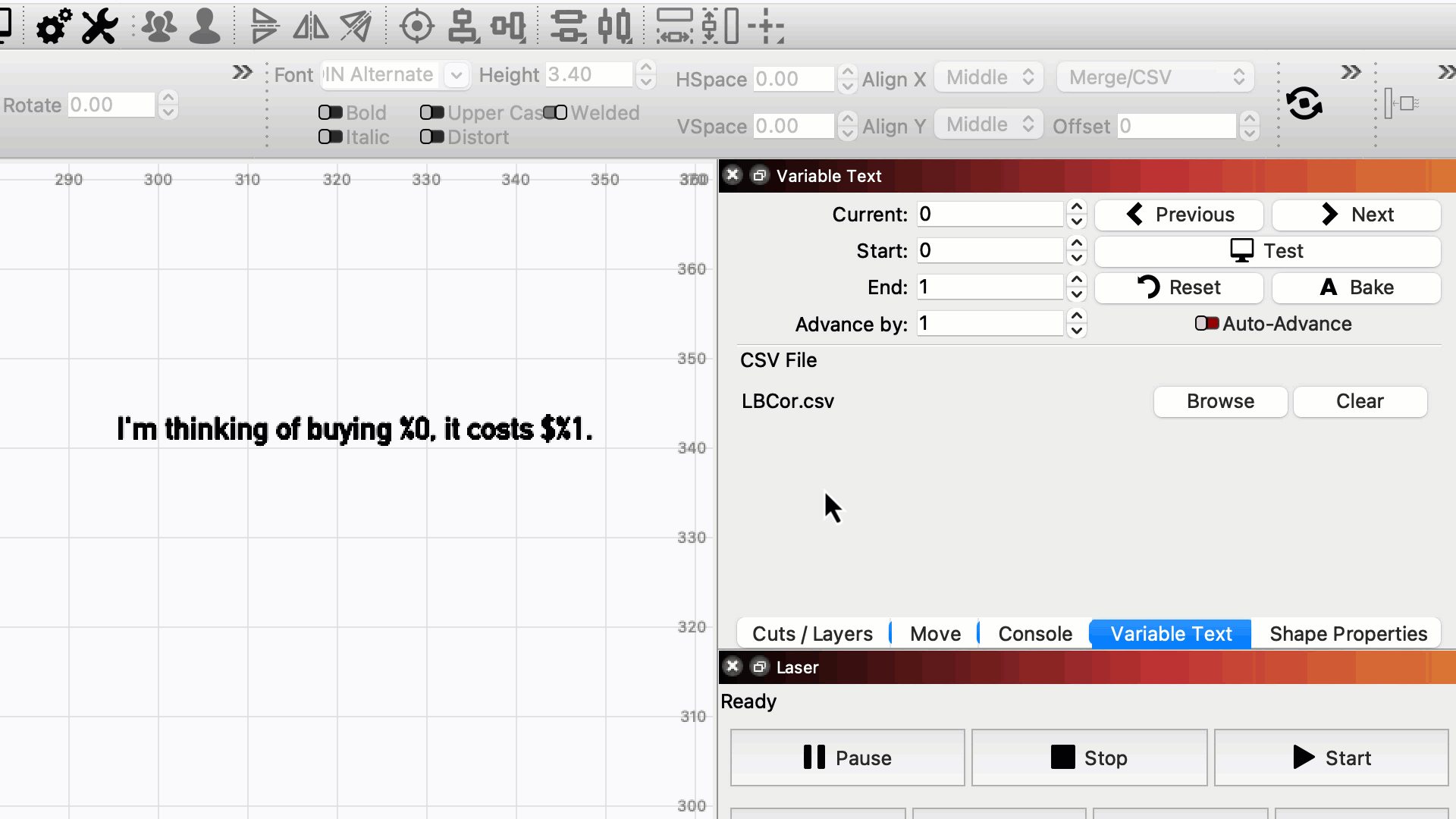Image resolution: width=1456 pixels, height=819 pixels.
Task: Select the Variable Text tab
Action: [x=1171, y=633]
